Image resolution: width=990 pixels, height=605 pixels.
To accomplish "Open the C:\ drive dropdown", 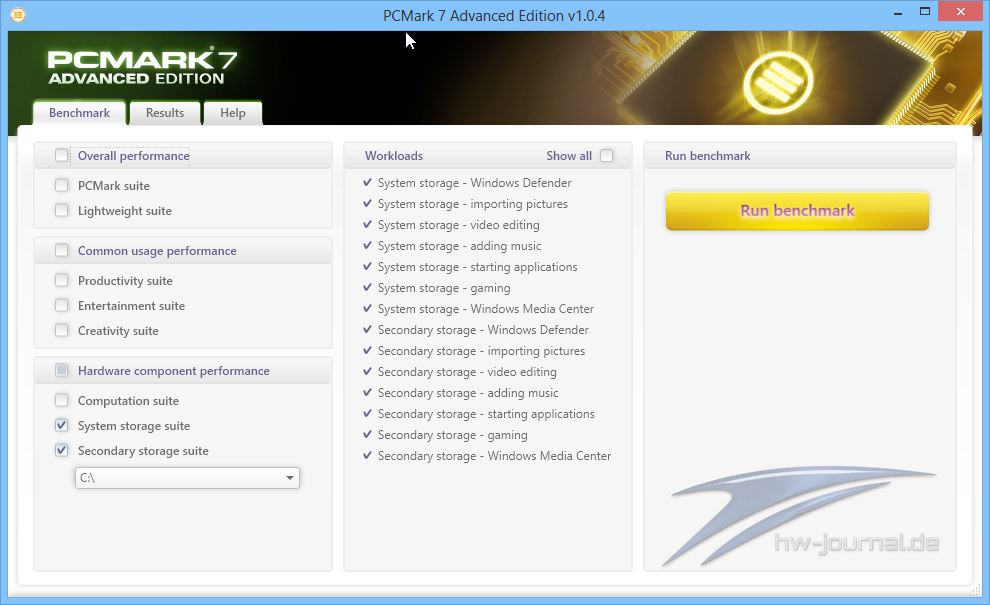I will [x=187, y=477].
